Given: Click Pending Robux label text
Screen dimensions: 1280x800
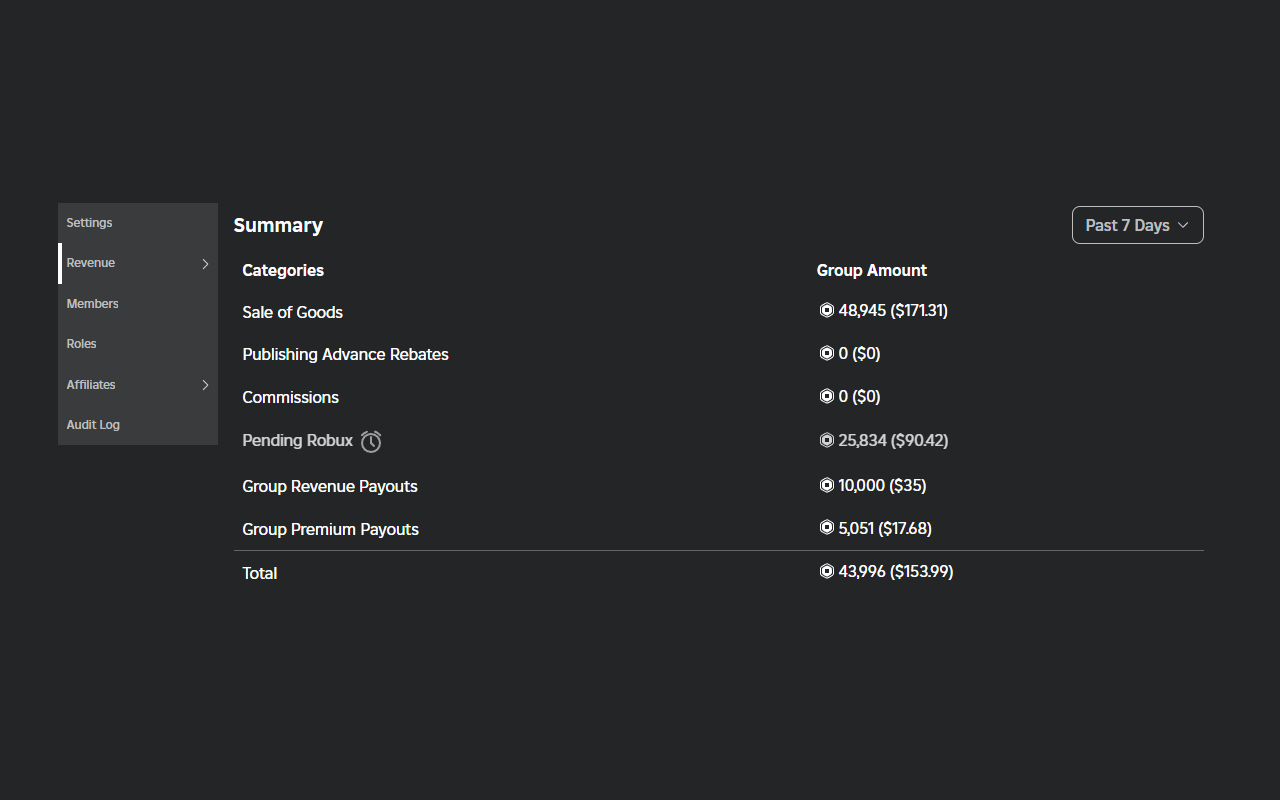Looking at the screenshot, I should (x=298, y=440).
